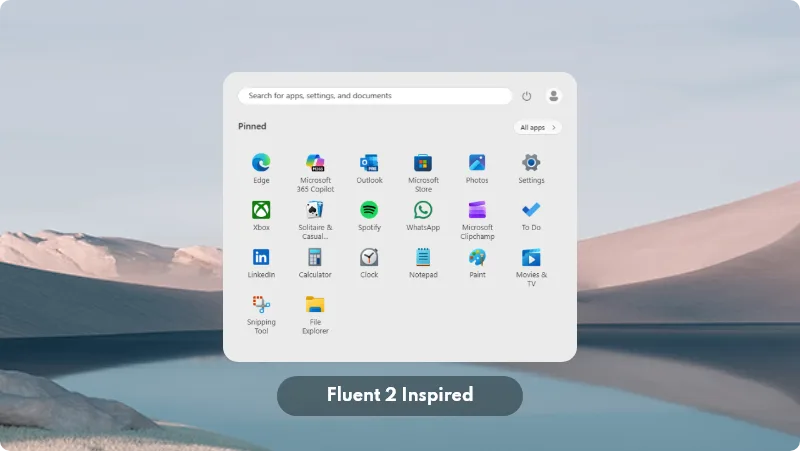Image resolution: width=800 pixels, height=451 pixels.
Task: Launch the Photos app
Action: (x=477, y=163)
